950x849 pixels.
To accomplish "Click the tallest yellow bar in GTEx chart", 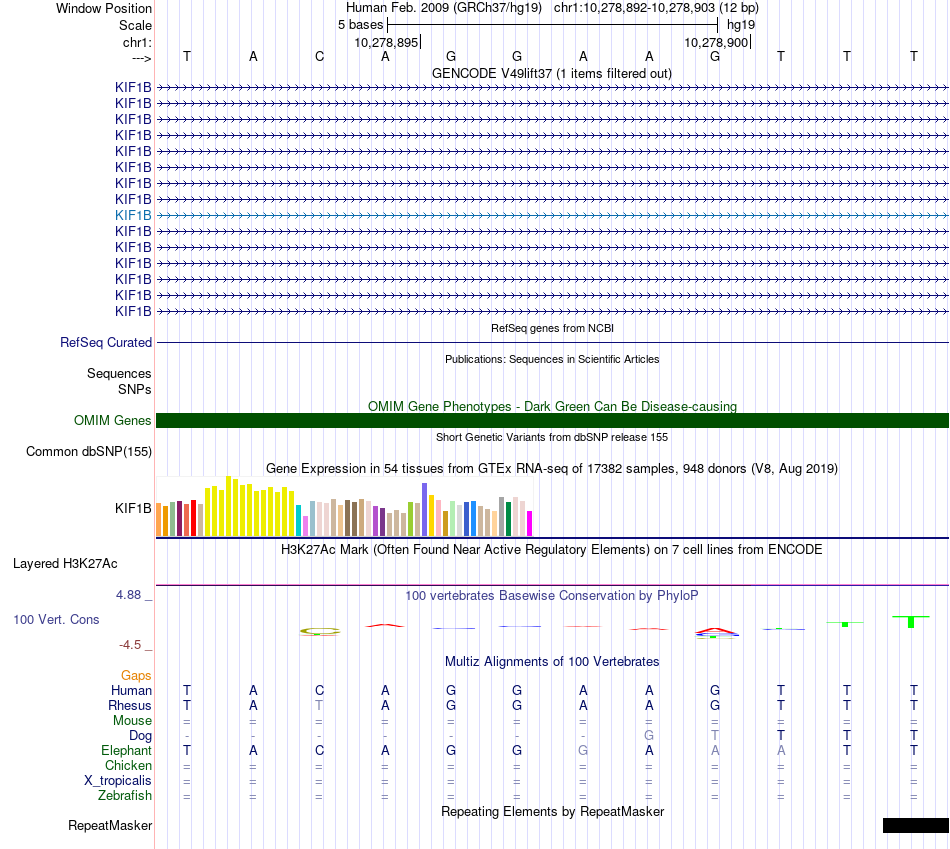I will click(x=228, y=506).
